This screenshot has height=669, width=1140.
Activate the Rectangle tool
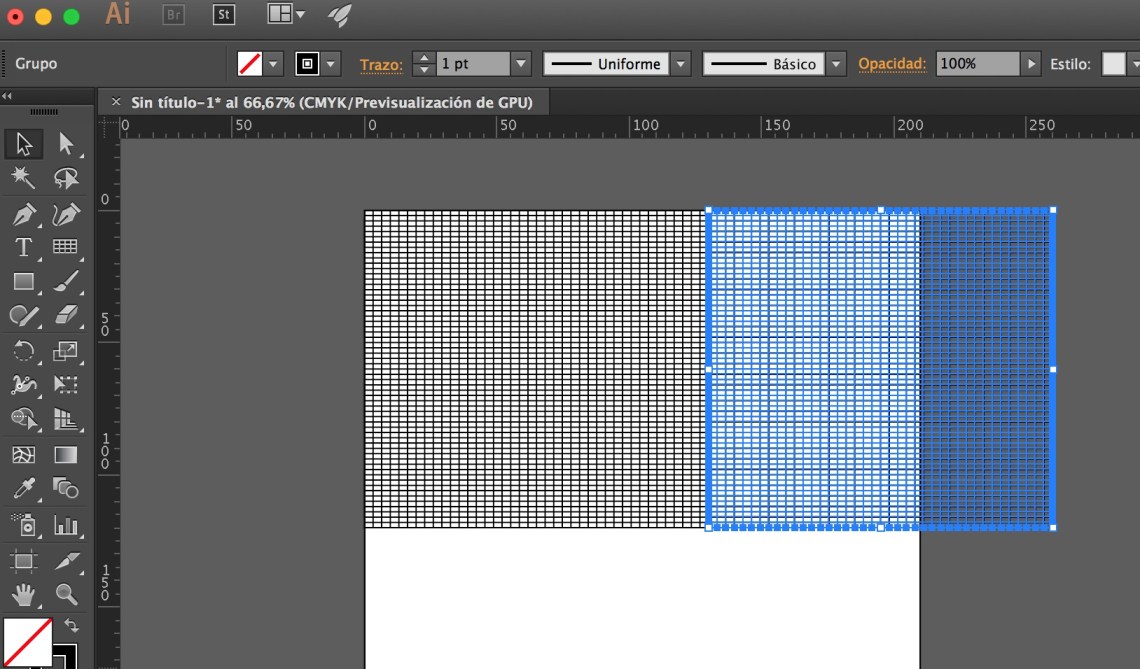[24, 281]
